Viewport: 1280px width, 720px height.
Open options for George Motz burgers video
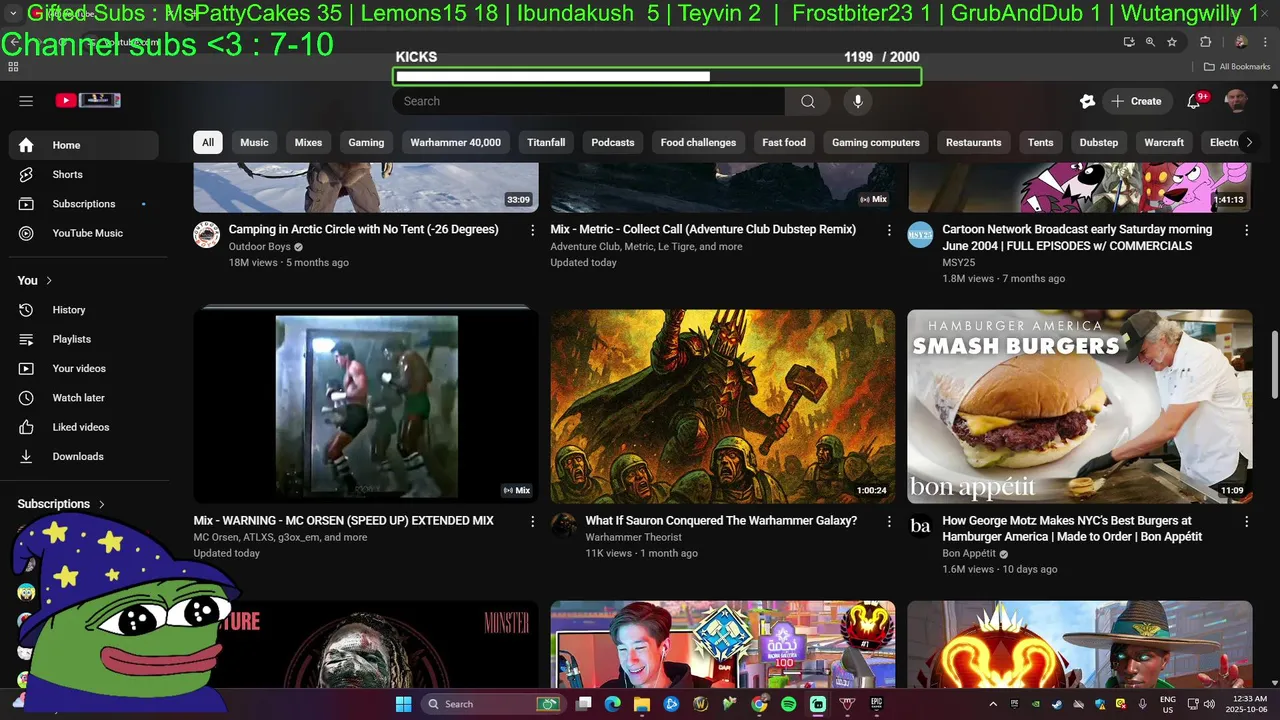pyautogui.click(x=1246, y=522)
